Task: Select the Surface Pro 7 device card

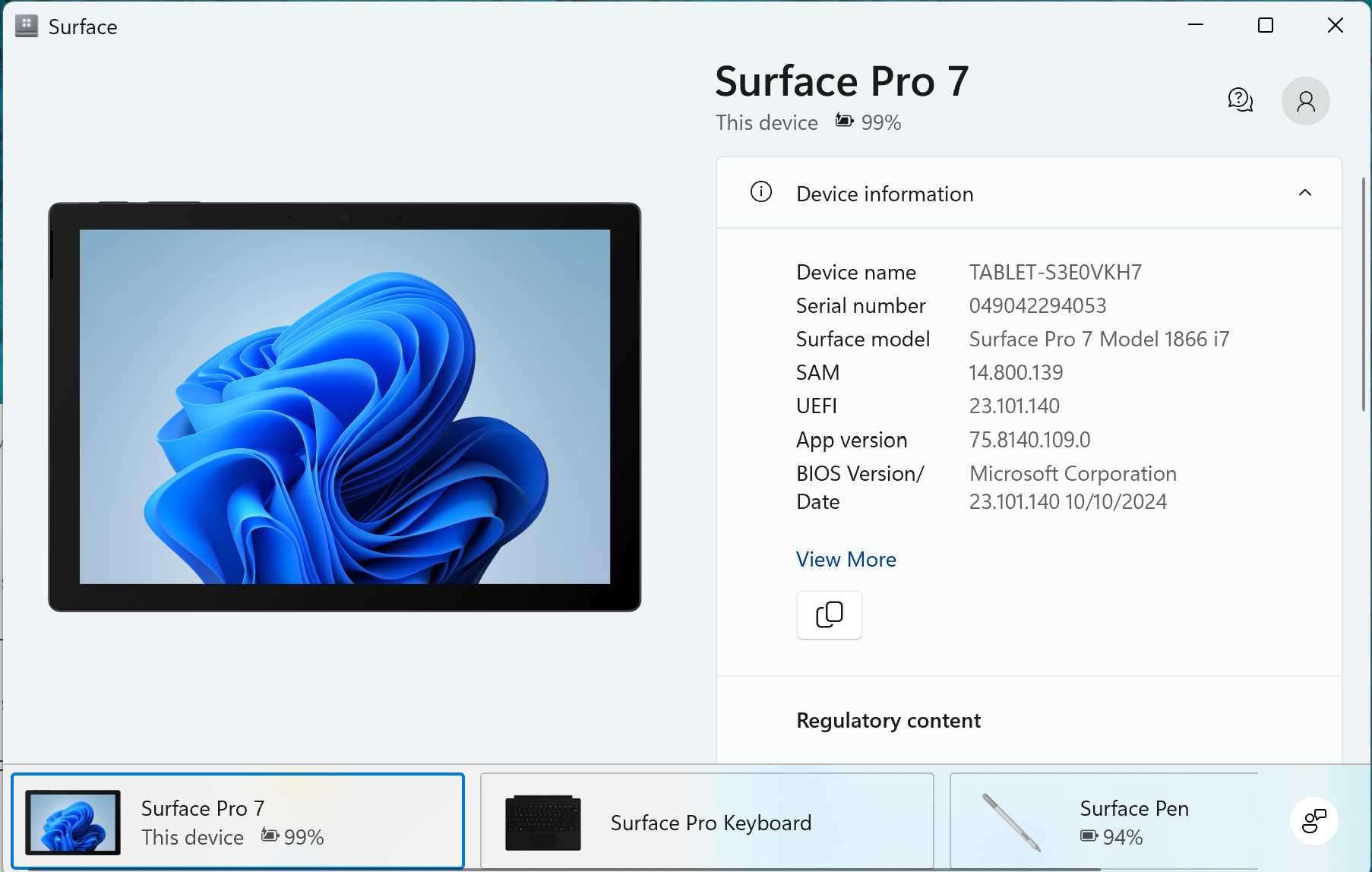Action: pos(238,821)
